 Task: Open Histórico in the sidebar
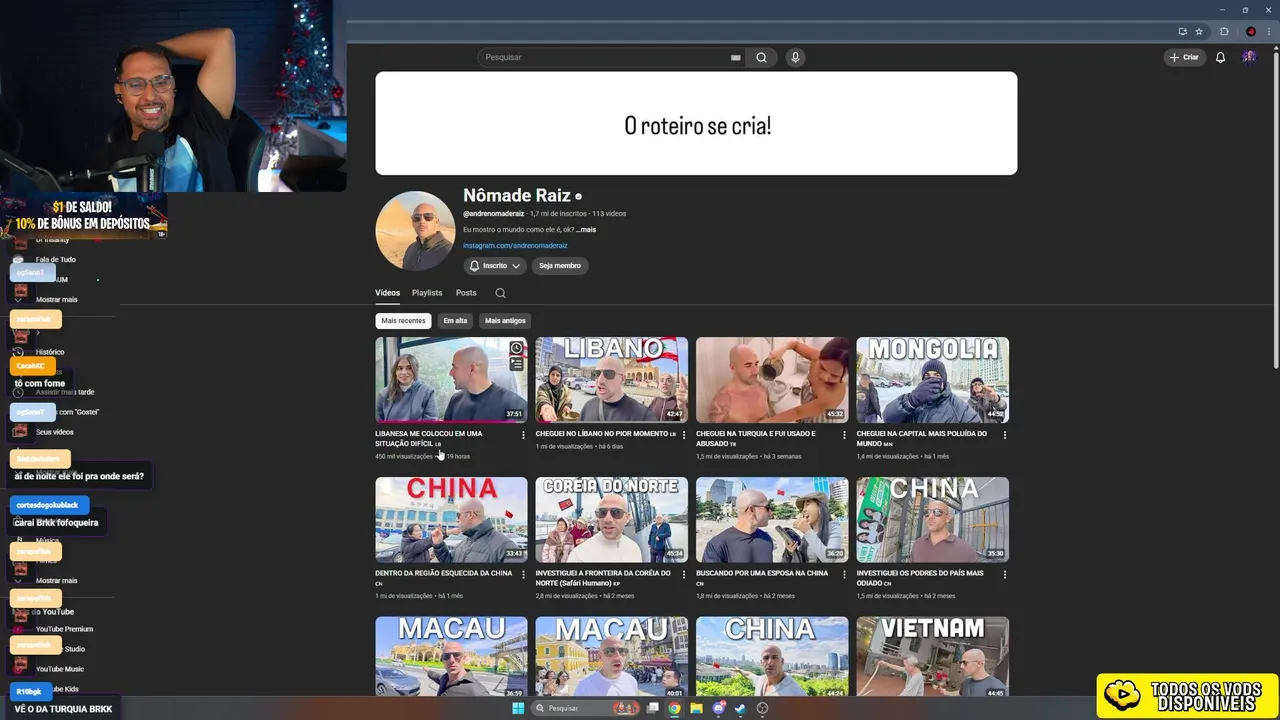(x=50, y=352)
